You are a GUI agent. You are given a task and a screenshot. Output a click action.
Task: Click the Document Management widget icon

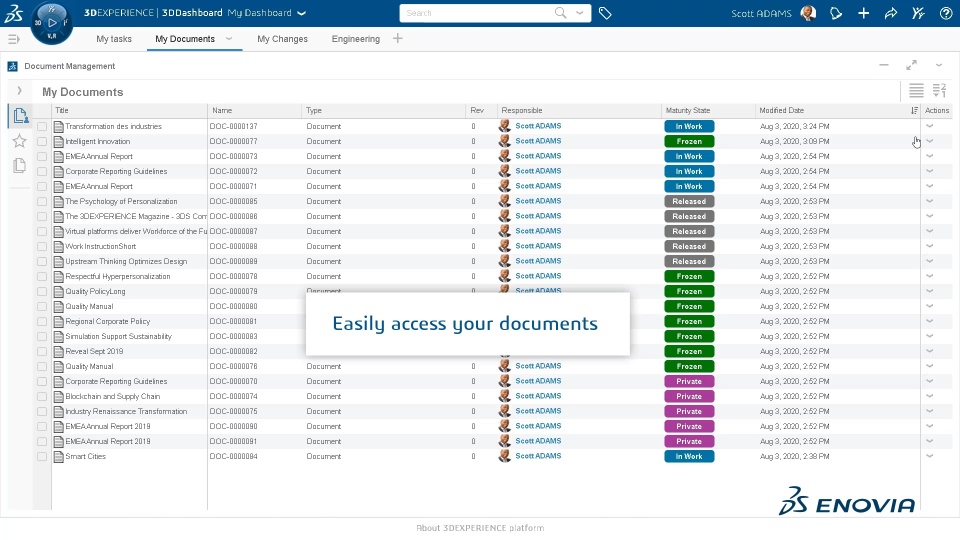coord(12,66)
